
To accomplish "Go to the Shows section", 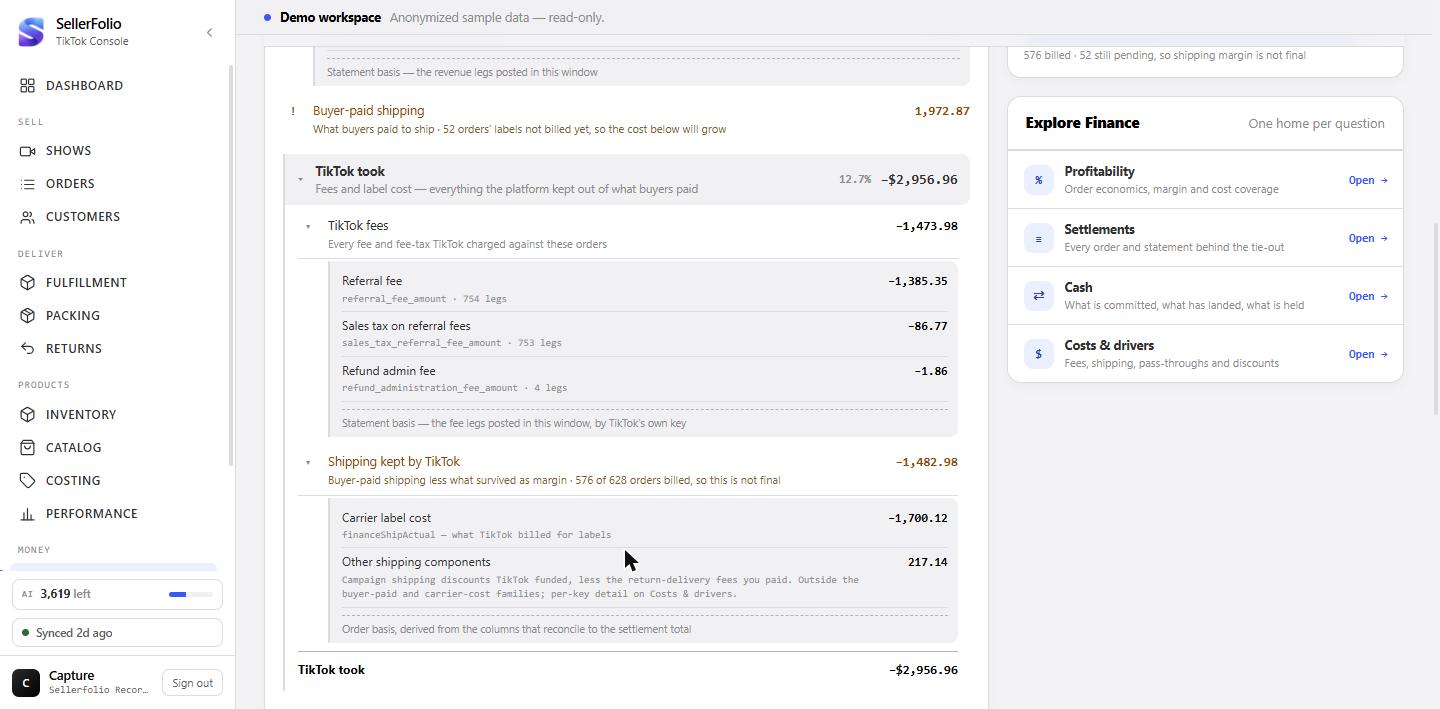I will coord(117,151).
